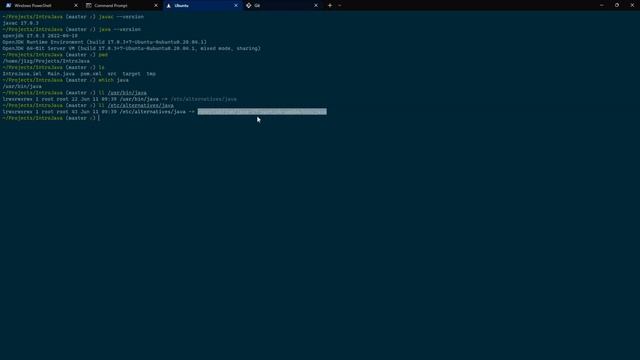The width and height of the screenshot is (640, 360).
Task: Close the Windows PowerShell tab
Action: (x=76, y=6)
